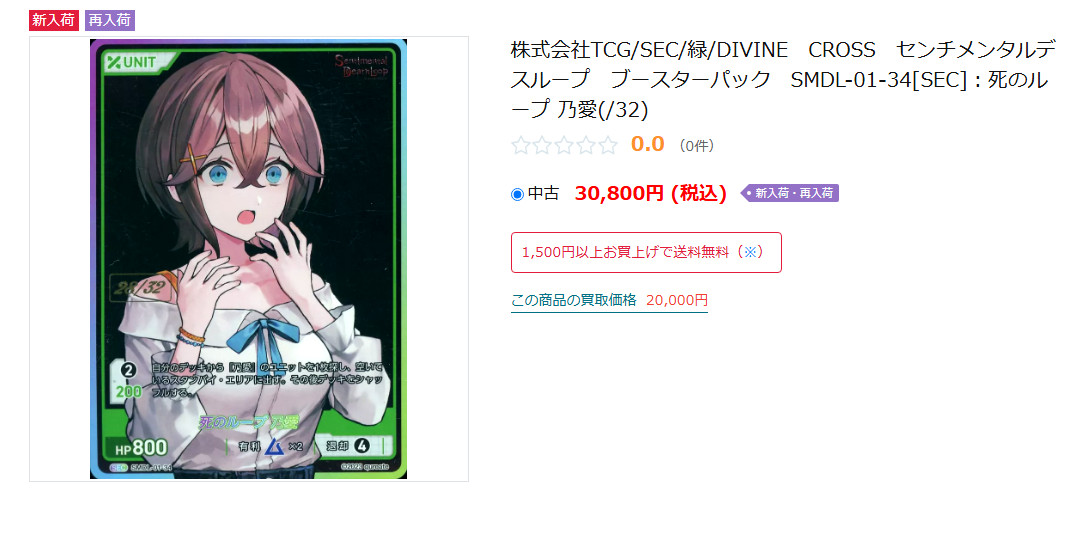Click the first rating star
Image resolution: width=1088 pixels, height=544 pixels.
(520, 145)
